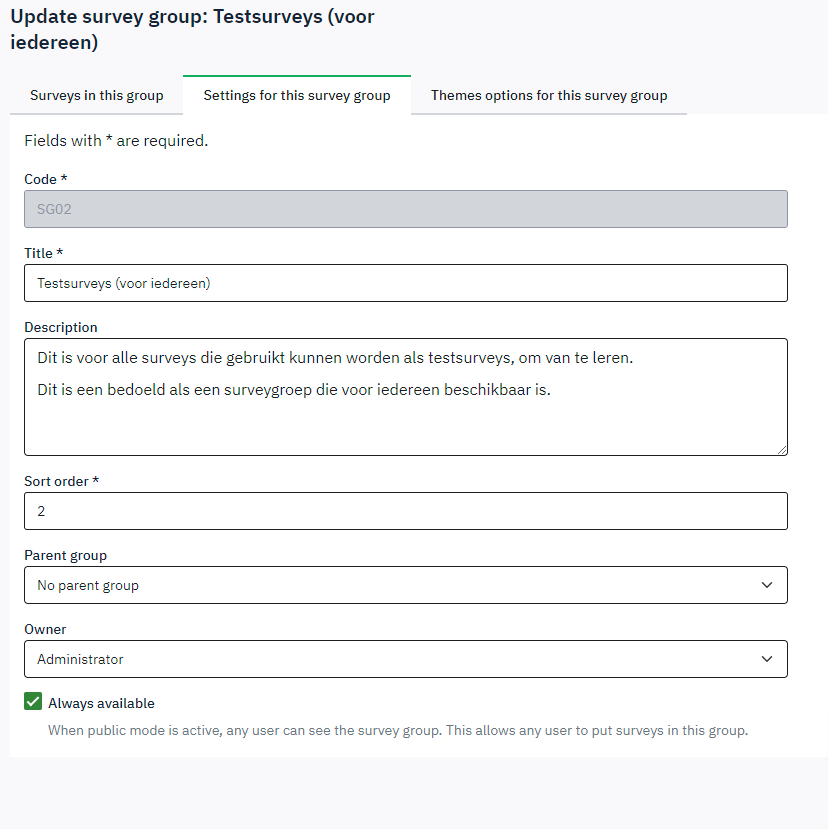Image resolution: width=828 pixels, height=829 pixels.
Task: Open the 'Surveys in this group' tab
Action: click(96, 96)
